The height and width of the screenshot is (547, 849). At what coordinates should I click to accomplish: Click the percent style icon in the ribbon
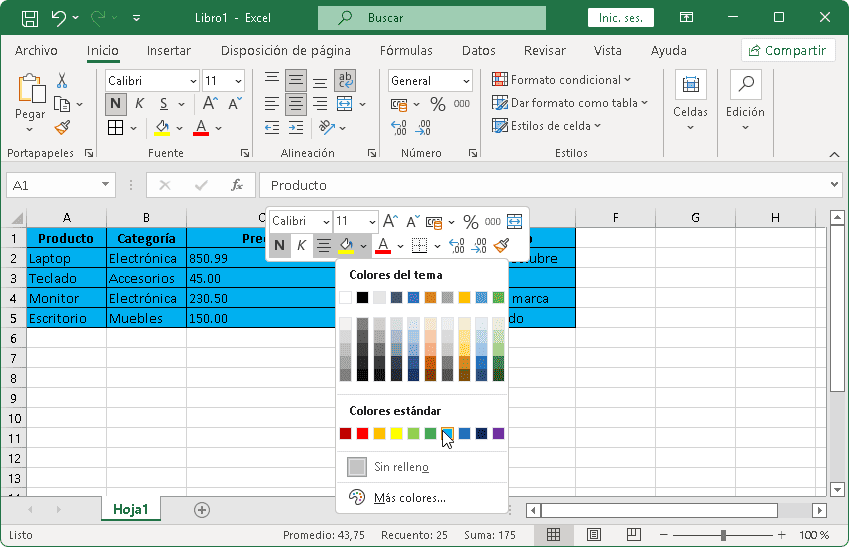coord(437,104)
